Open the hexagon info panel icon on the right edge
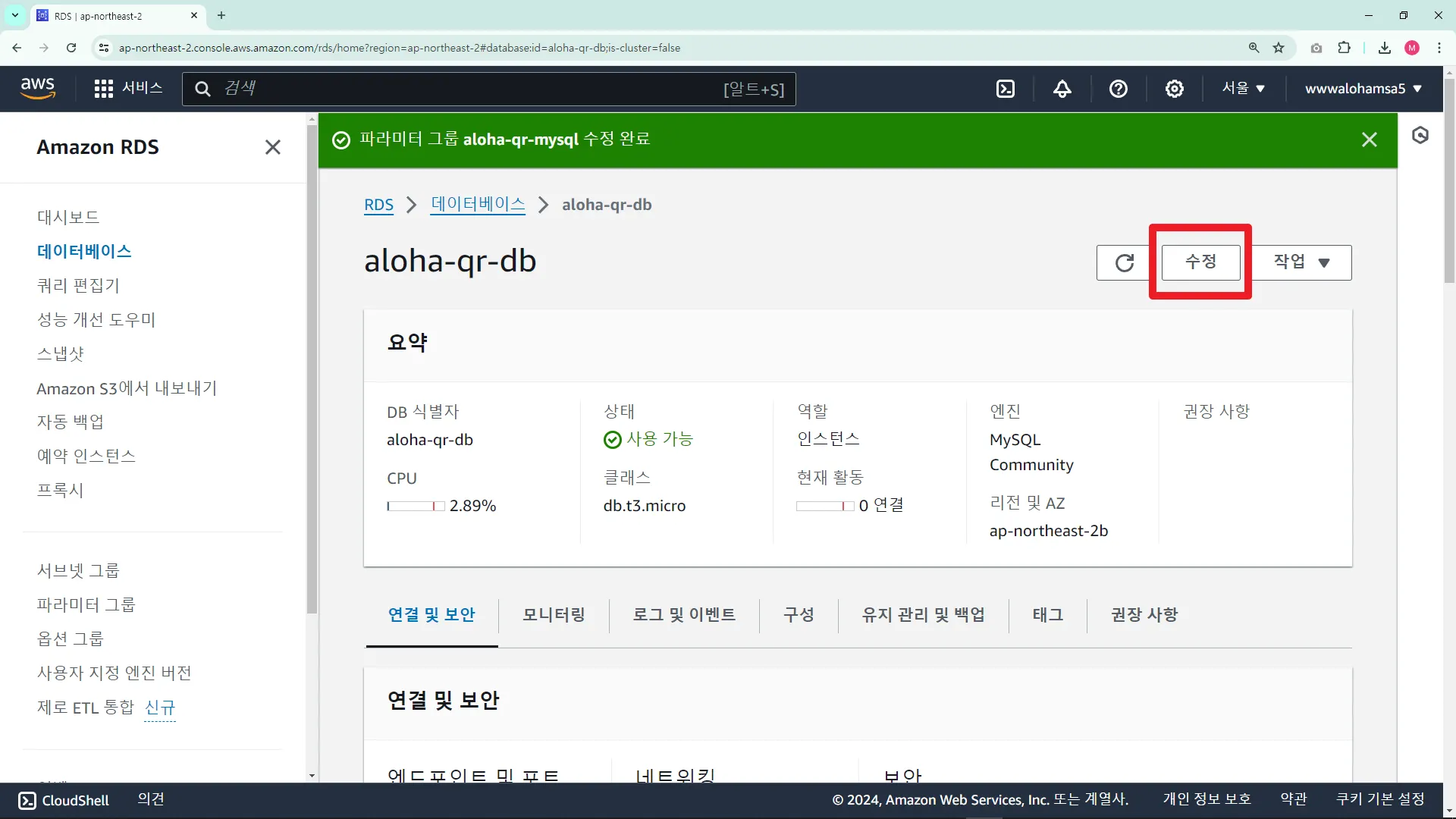 [x=1420, y=135]
